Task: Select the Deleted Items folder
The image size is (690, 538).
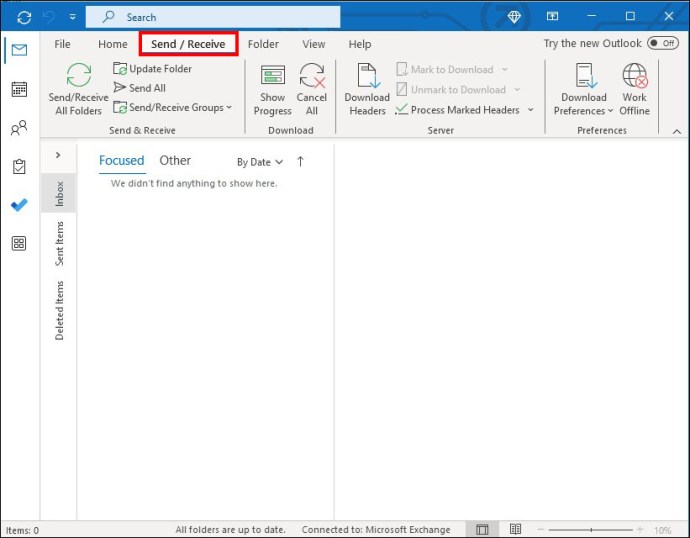Action: [x=59, y=311]
